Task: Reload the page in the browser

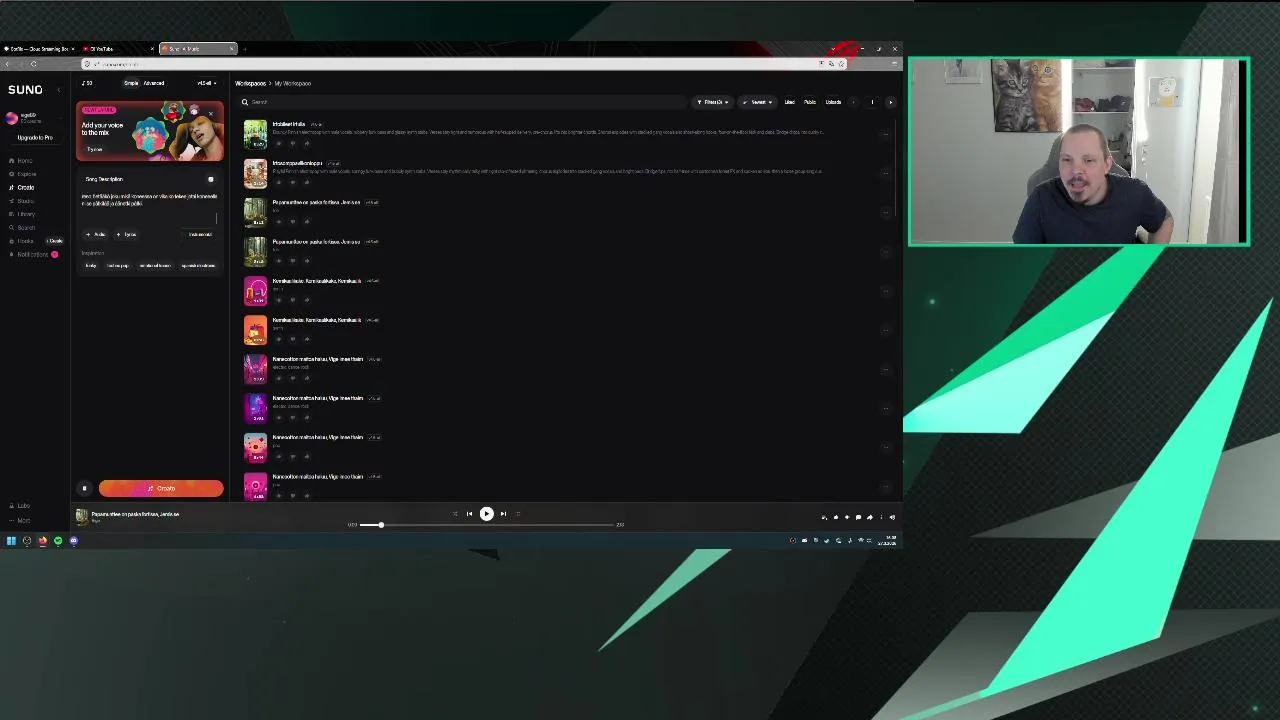Action: click(x=33, y=64)
